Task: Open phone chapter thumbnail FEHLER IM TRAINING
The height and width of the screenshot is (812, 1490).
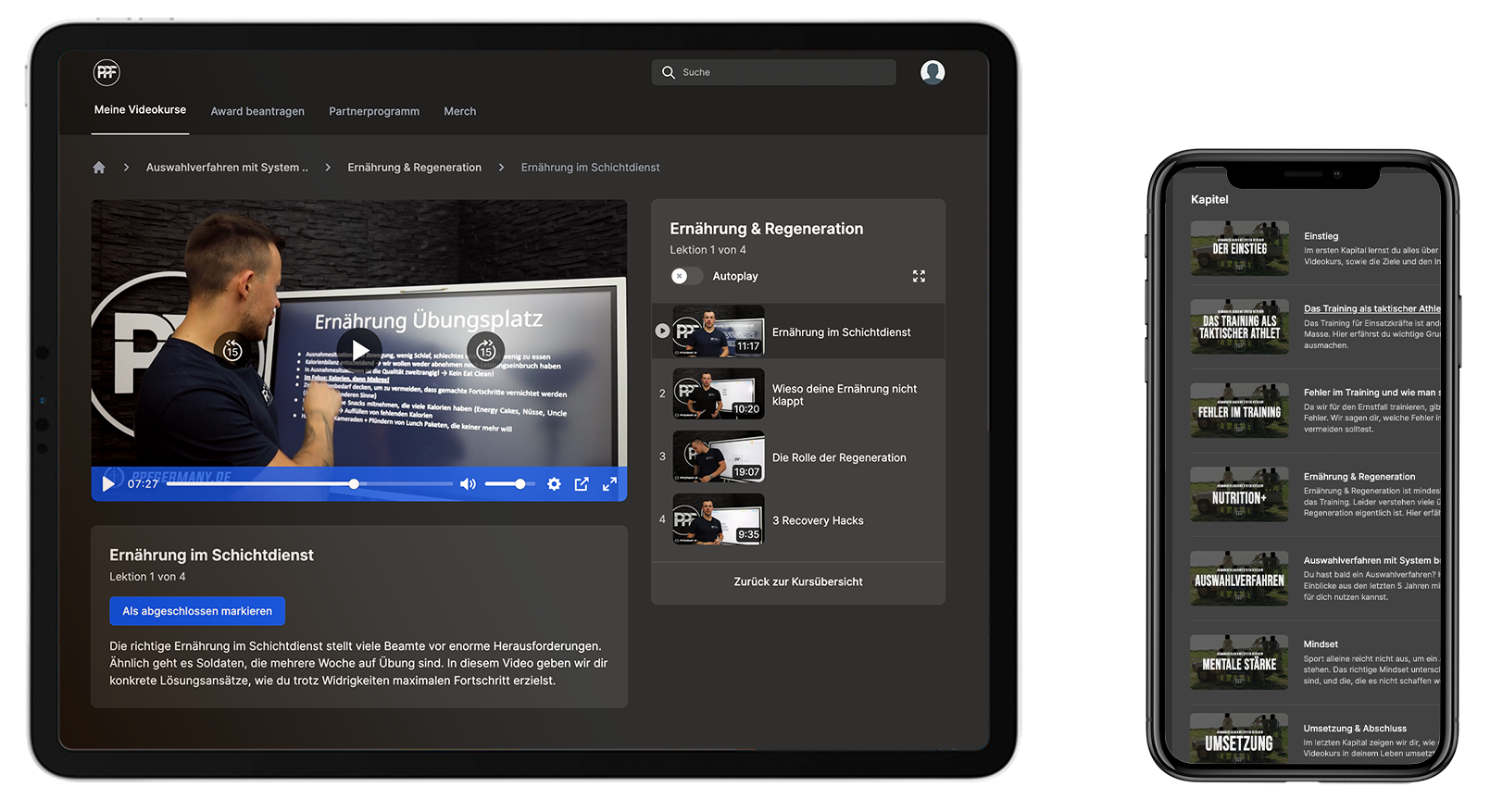Action: coord(1240,411)
